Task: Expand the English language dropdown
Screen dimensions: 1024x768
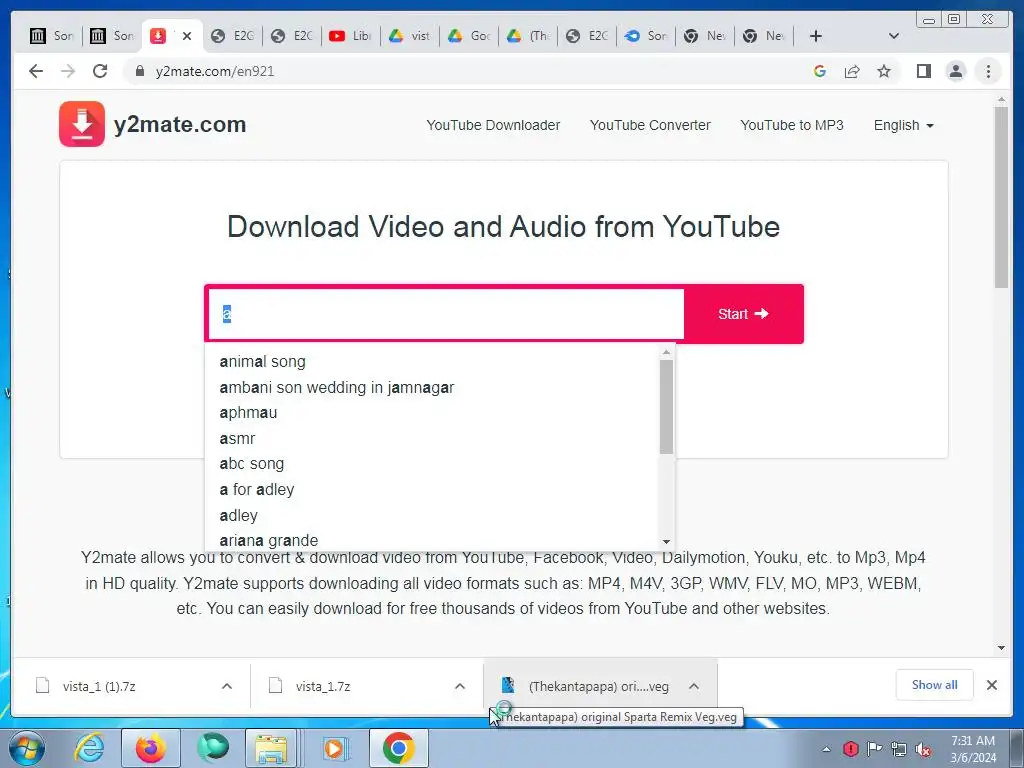Action: click(x=903, y=125)
